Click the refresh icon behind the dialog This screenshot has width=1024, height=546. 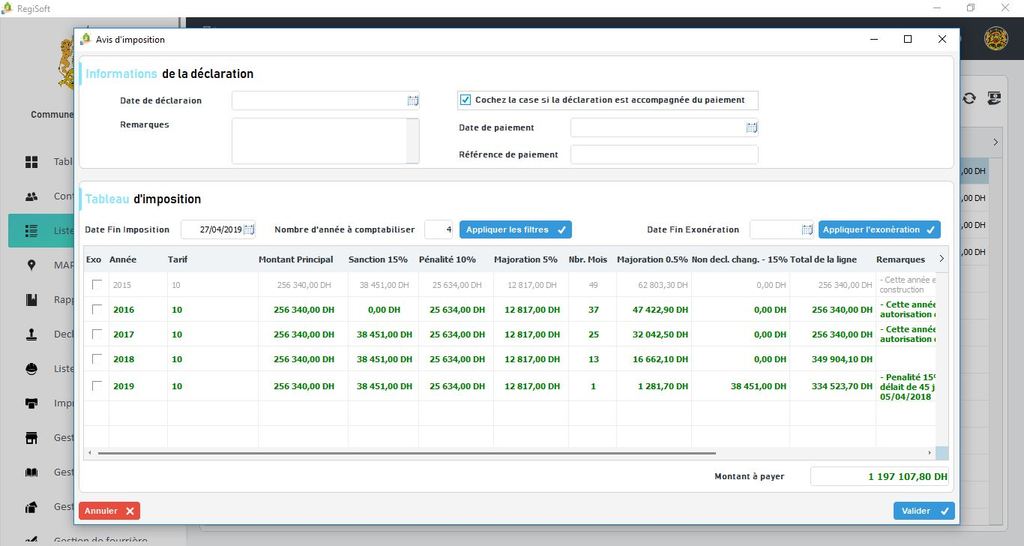969,98
